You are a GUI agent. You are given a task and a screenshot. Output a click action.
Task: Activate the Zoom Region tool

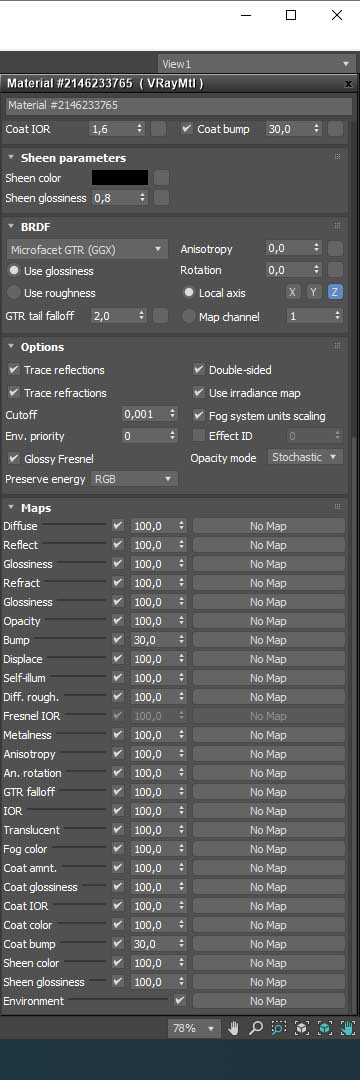pyautogui.click(x=278, y=1028)
